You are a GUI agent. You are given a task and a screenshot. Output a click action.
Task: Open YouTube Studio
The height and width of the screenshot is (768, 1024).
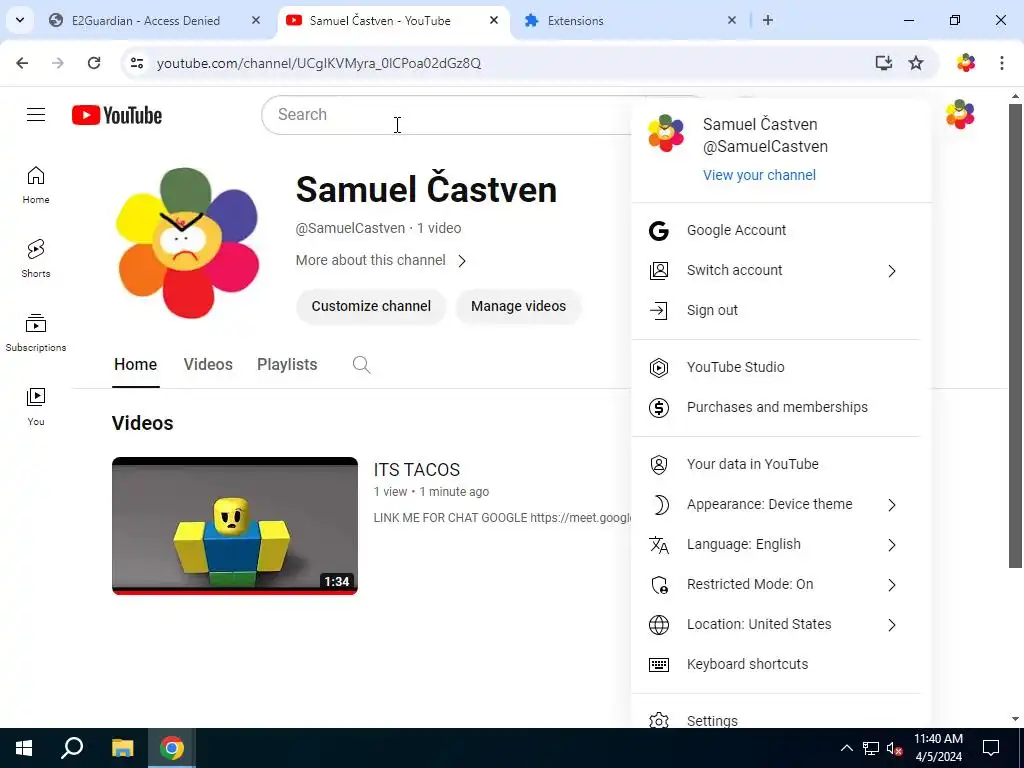(x=775, y=367)
